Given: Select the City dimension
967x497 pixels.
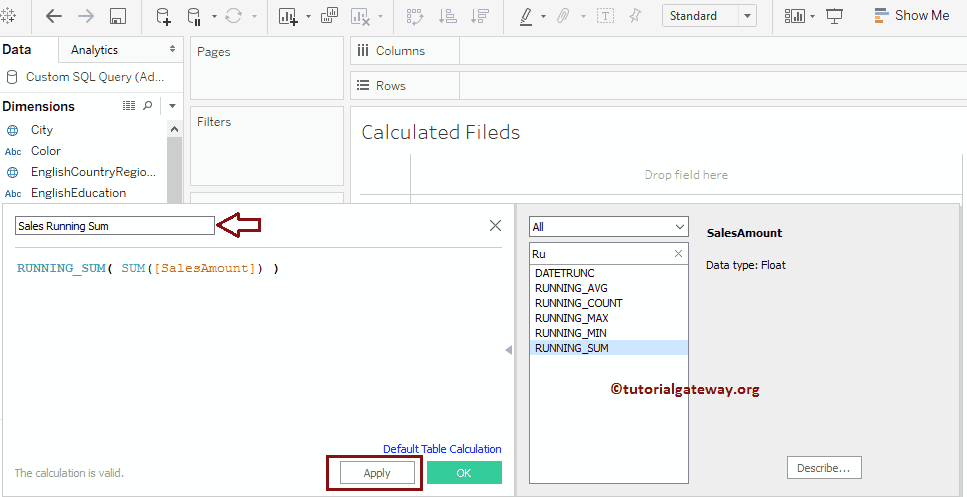Looking at the screenshot, I should click(42, 130).
